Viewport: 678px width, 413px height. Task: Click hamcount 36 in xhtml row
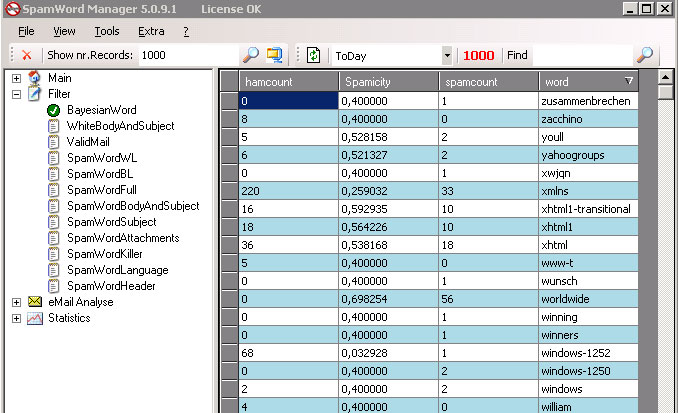coord(288,245)
